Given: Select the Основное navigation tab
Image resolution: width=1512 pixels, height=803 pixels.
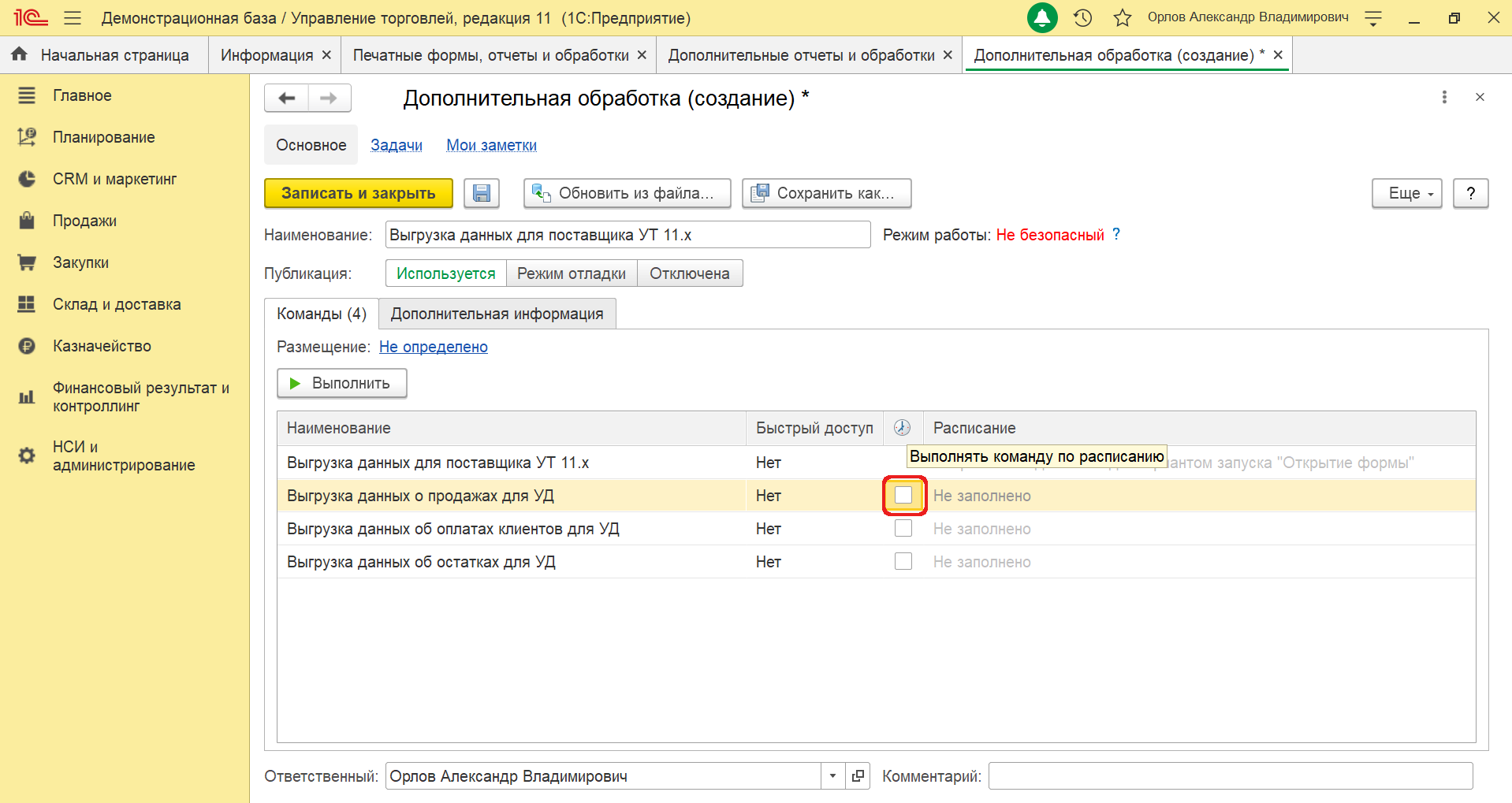Looking at the screenshot, I should tap(311, 145).
